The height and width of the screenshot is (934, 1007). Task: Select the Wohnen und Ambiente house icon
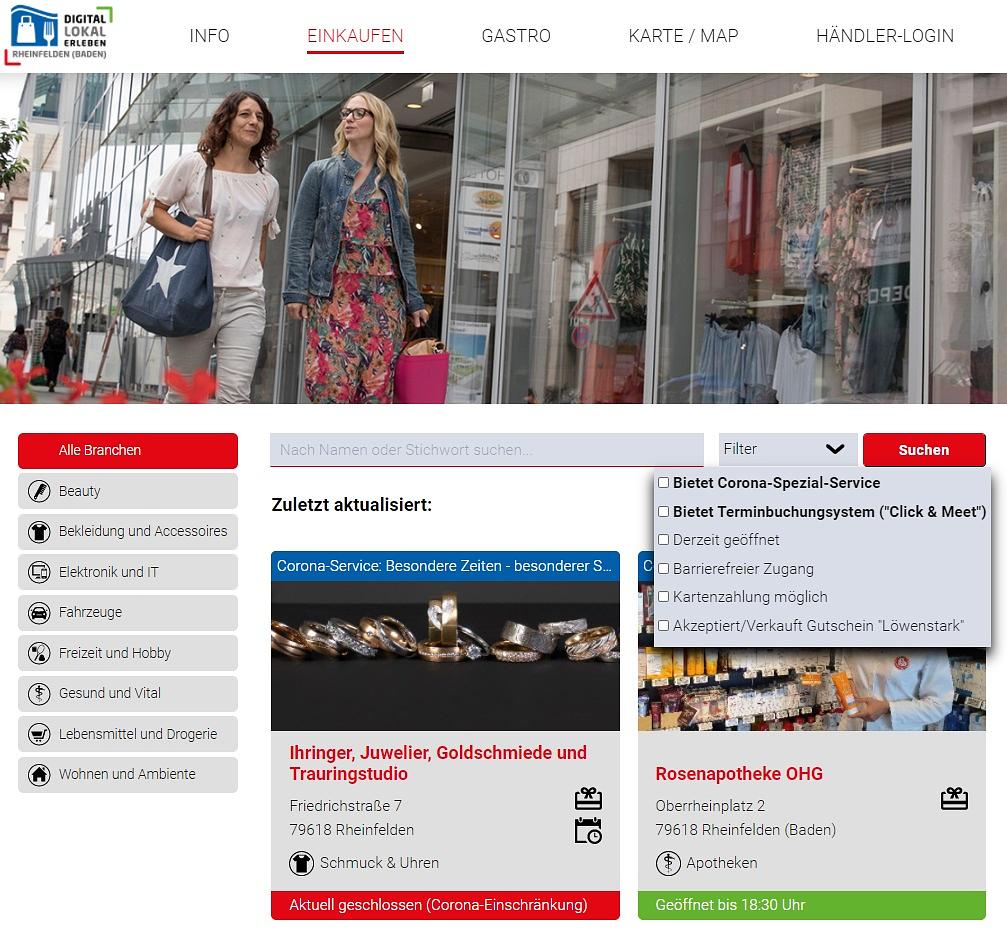40,774
